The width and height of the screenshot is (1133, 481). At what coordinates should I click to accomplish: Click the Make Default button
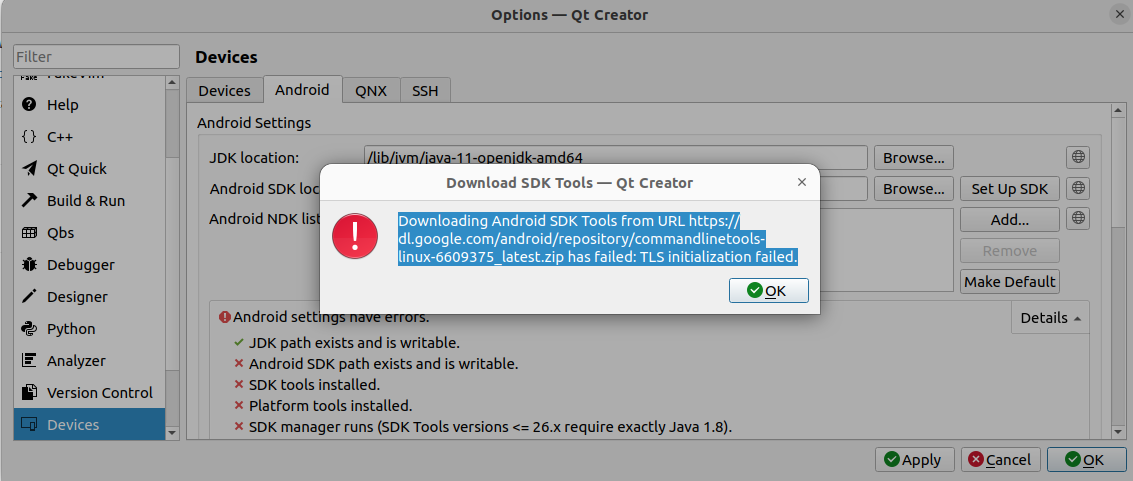pyautogui.click(x=1009, y=282)
